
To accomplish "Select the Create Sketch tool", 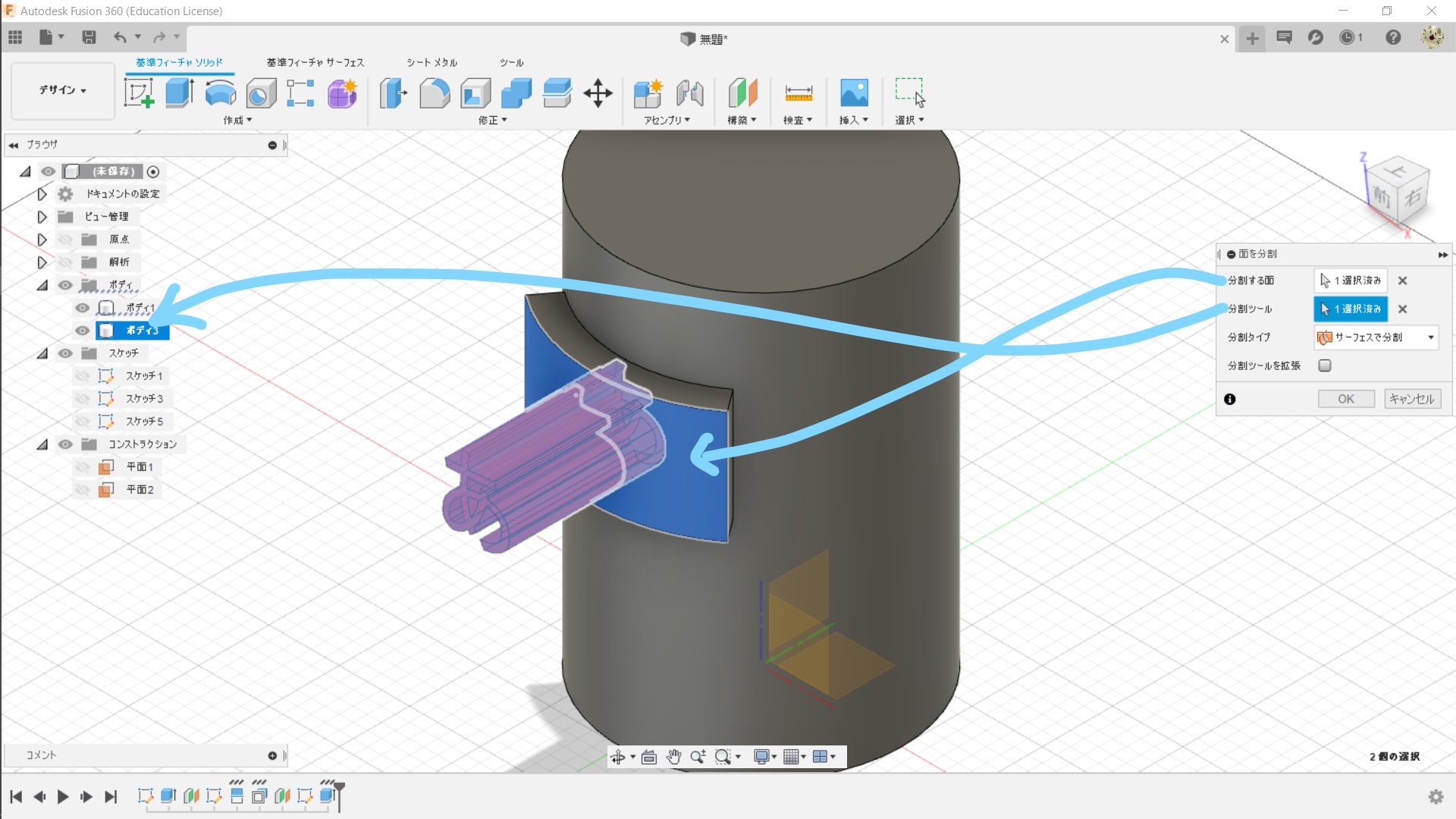I will click(x=139, y=93).
